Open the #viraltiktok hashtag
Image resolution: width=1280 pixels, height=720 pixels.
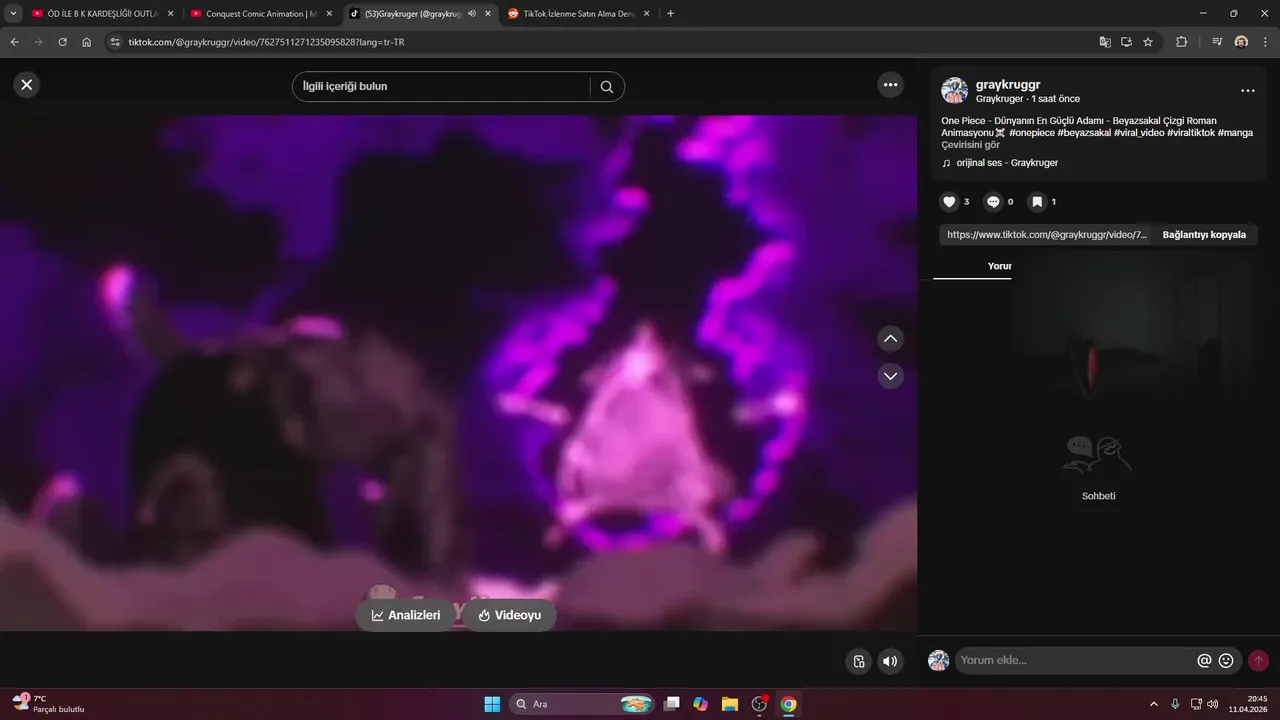(1191, 133)
